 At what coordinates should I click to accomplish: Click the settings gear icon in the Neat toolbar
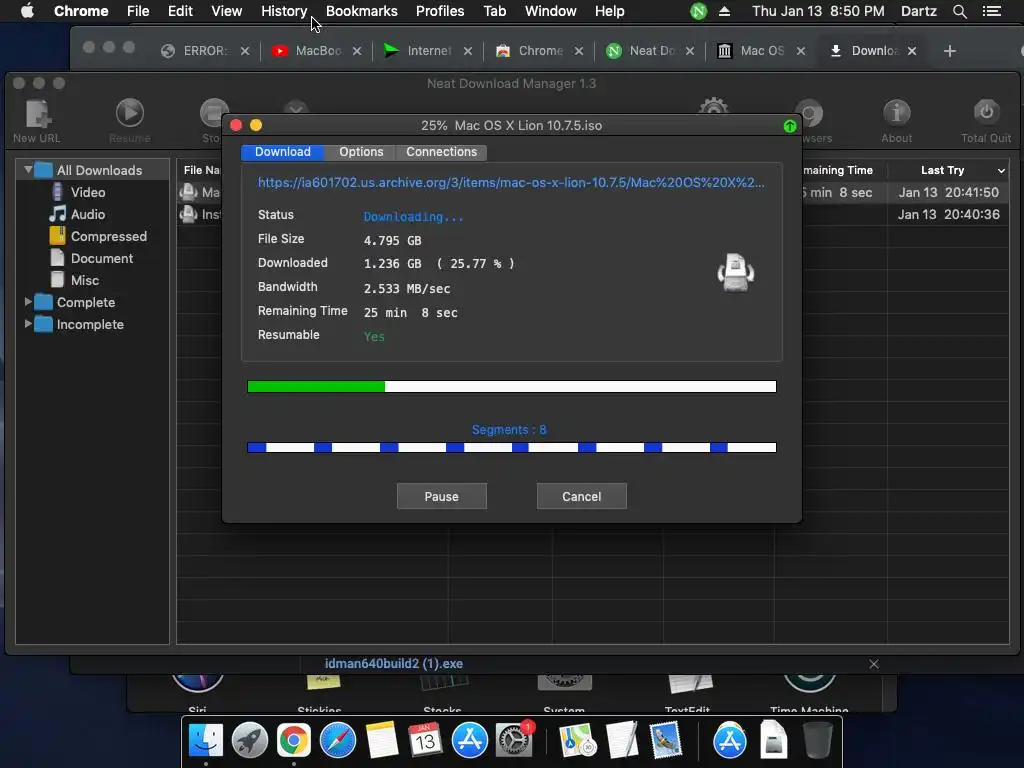[713, 106]
